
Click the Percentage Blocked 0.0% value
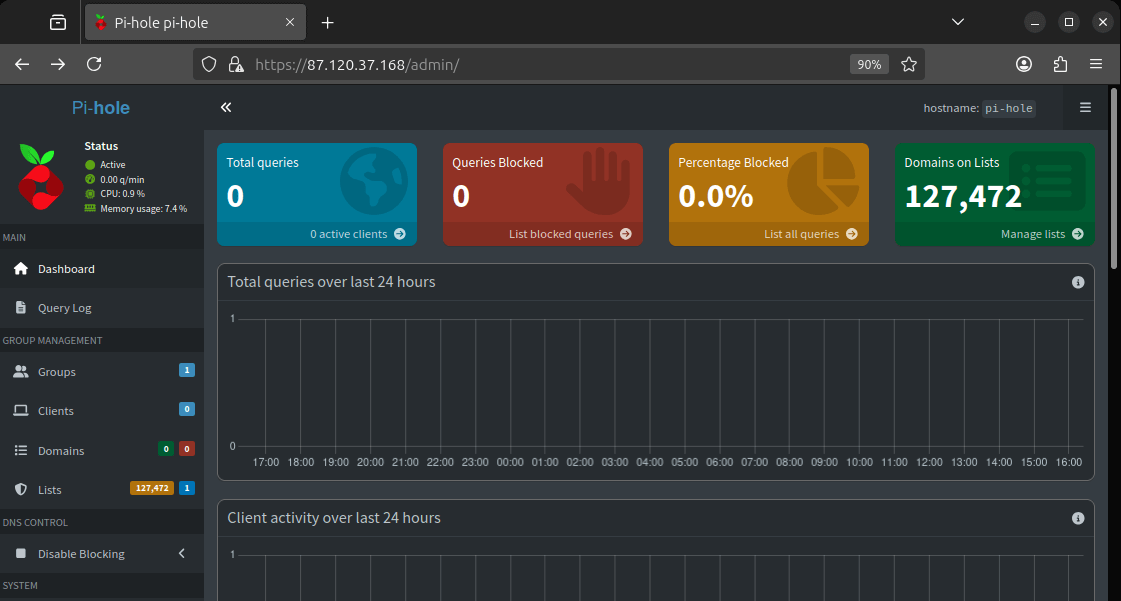(x=716, y=197)
